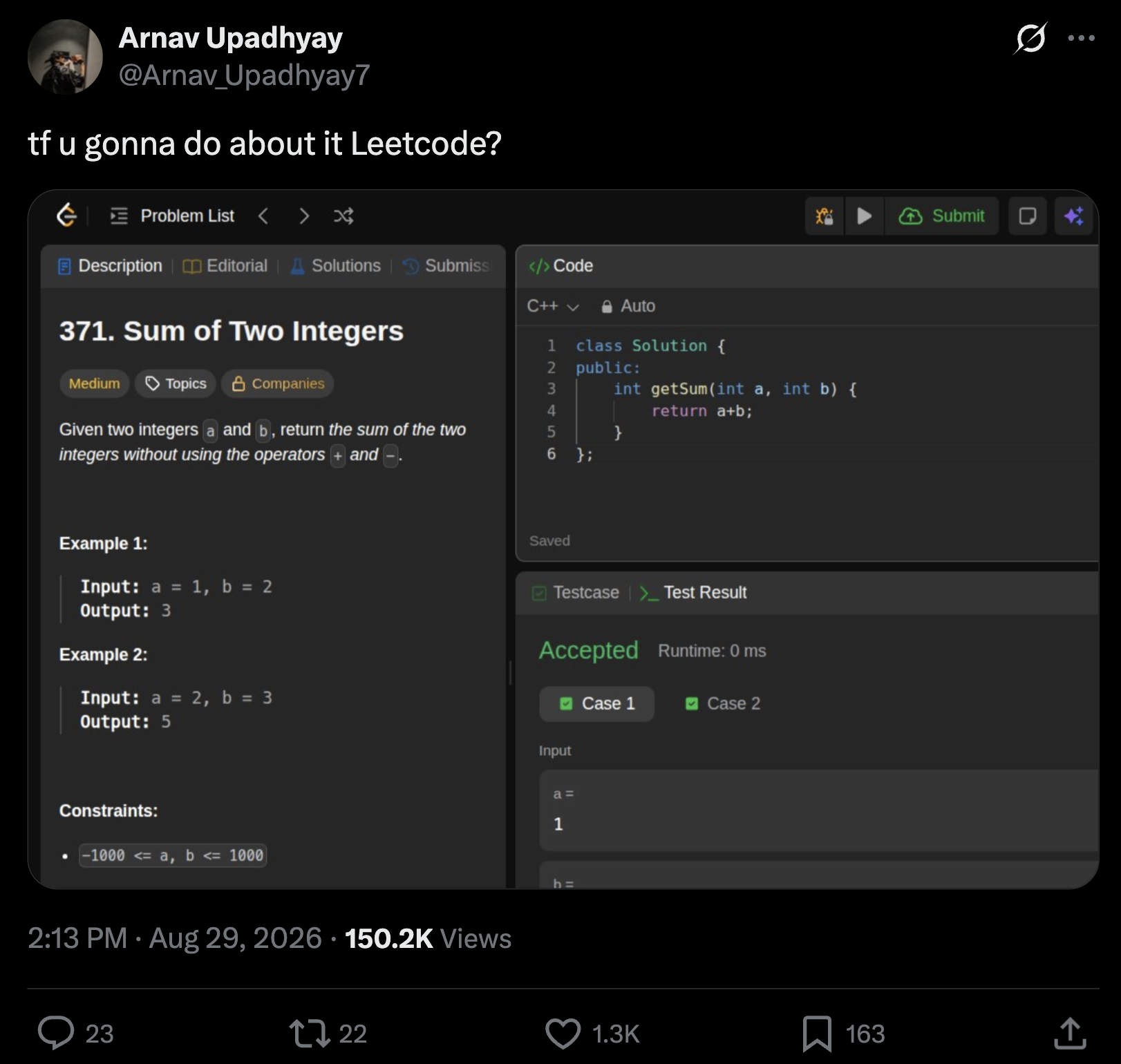
Task: Open the Submissions tab
Action: [x=446, y=266]
